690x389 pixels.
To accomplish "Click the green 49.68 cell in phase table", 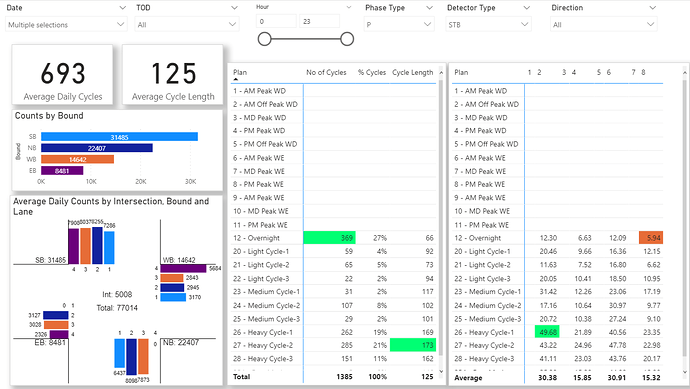I will point(547,332).
